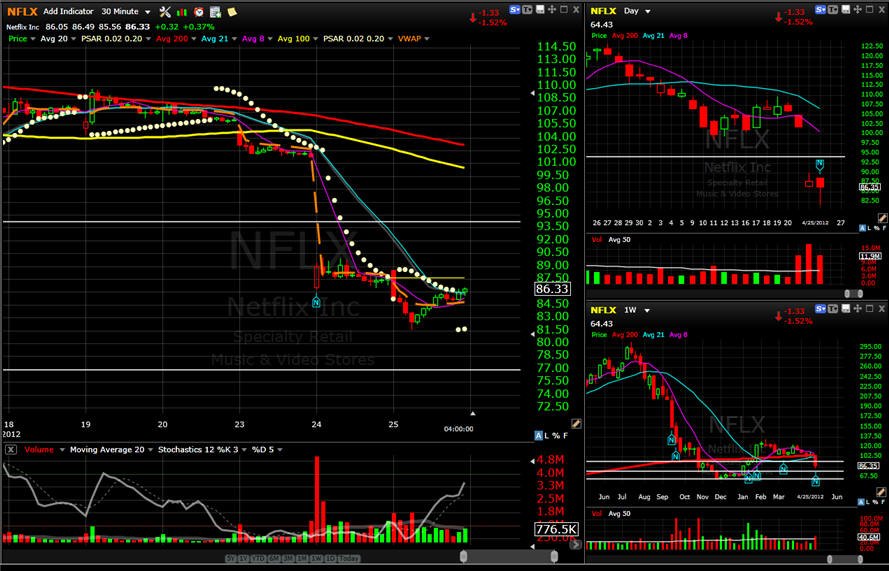Viewport: 889px width, 571px height.
Task: Click the yellow sticky note icon
Action: (232, 11)
